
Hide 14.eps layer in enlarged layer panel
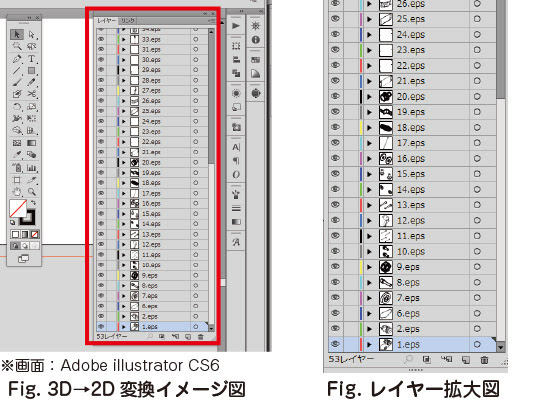[335, 189]
